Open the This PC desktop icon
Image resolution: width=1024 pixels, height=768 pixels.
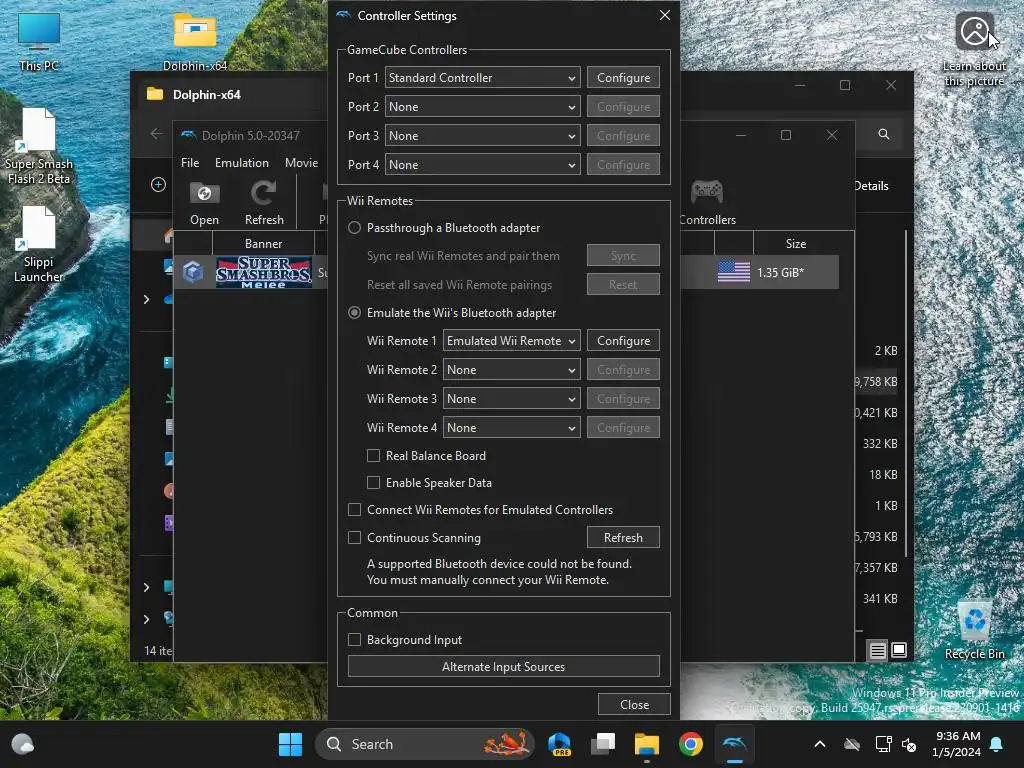[39, 42]
